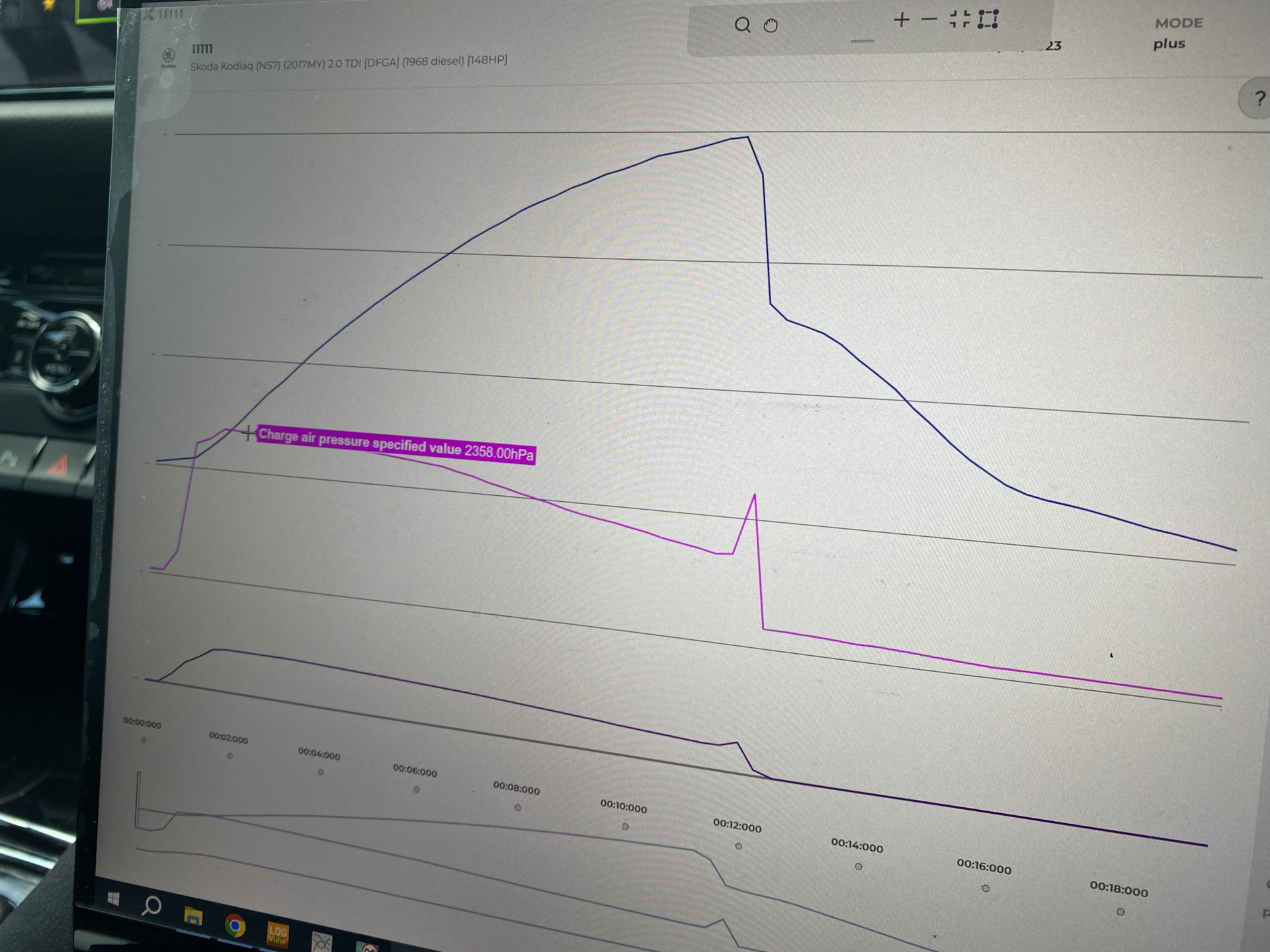Screen dimensions: 1270x952
Task: Click the 00:16:000 timeline marker dot
Action: pyautogui.click(x=986, y=889)
